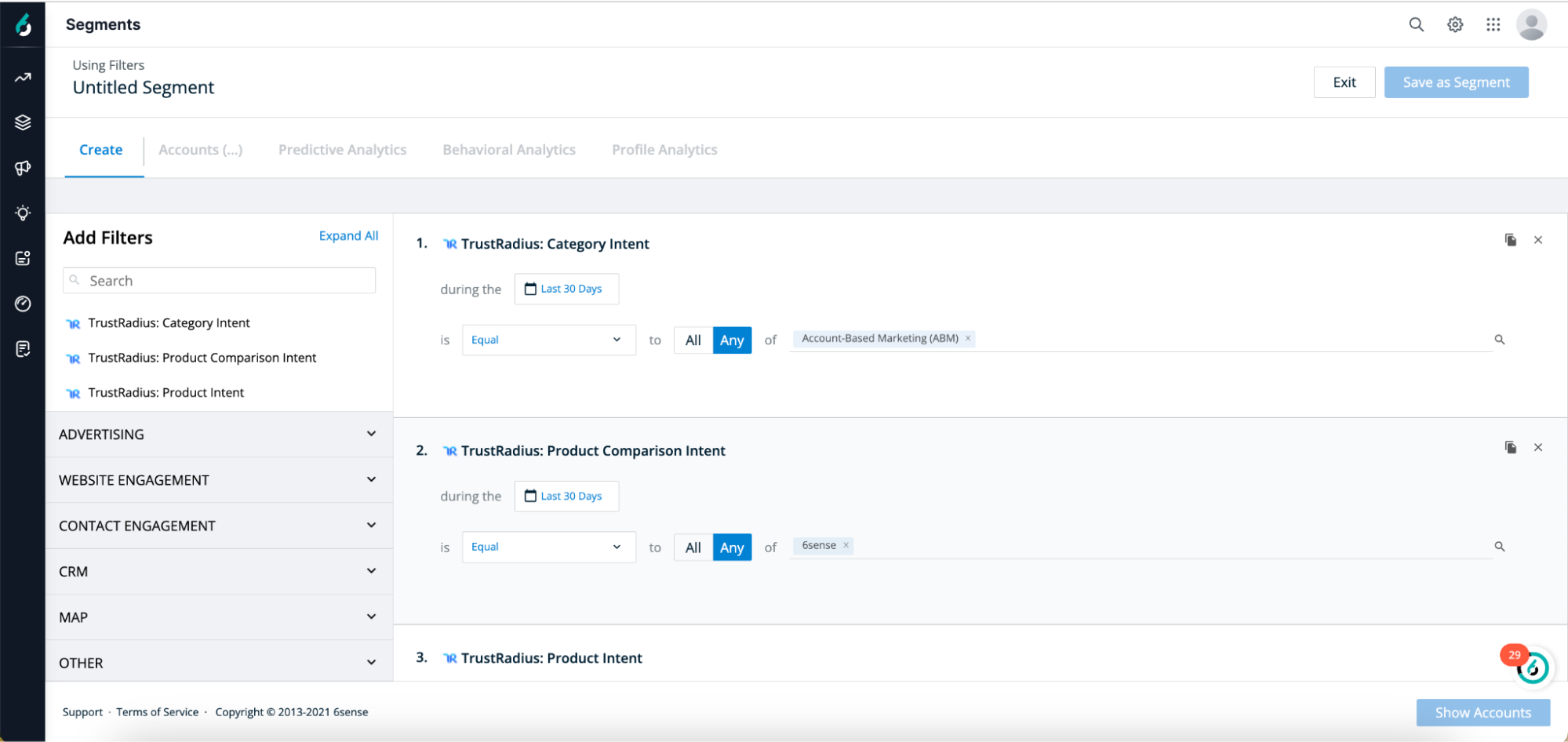Screen dimensions: 1568x742
Task: Click the Save as Segment button
Action: [1456, 82]
